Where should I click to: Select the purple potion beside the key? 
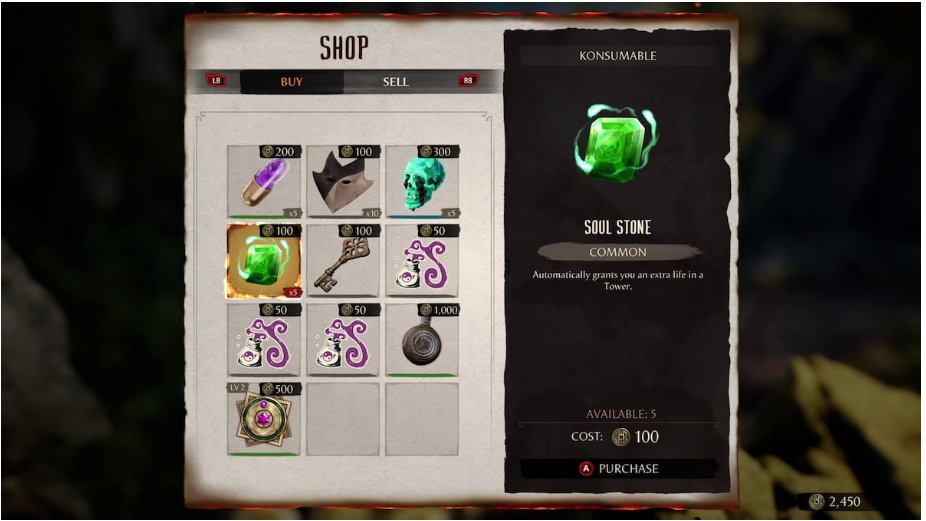click(422, 260)
